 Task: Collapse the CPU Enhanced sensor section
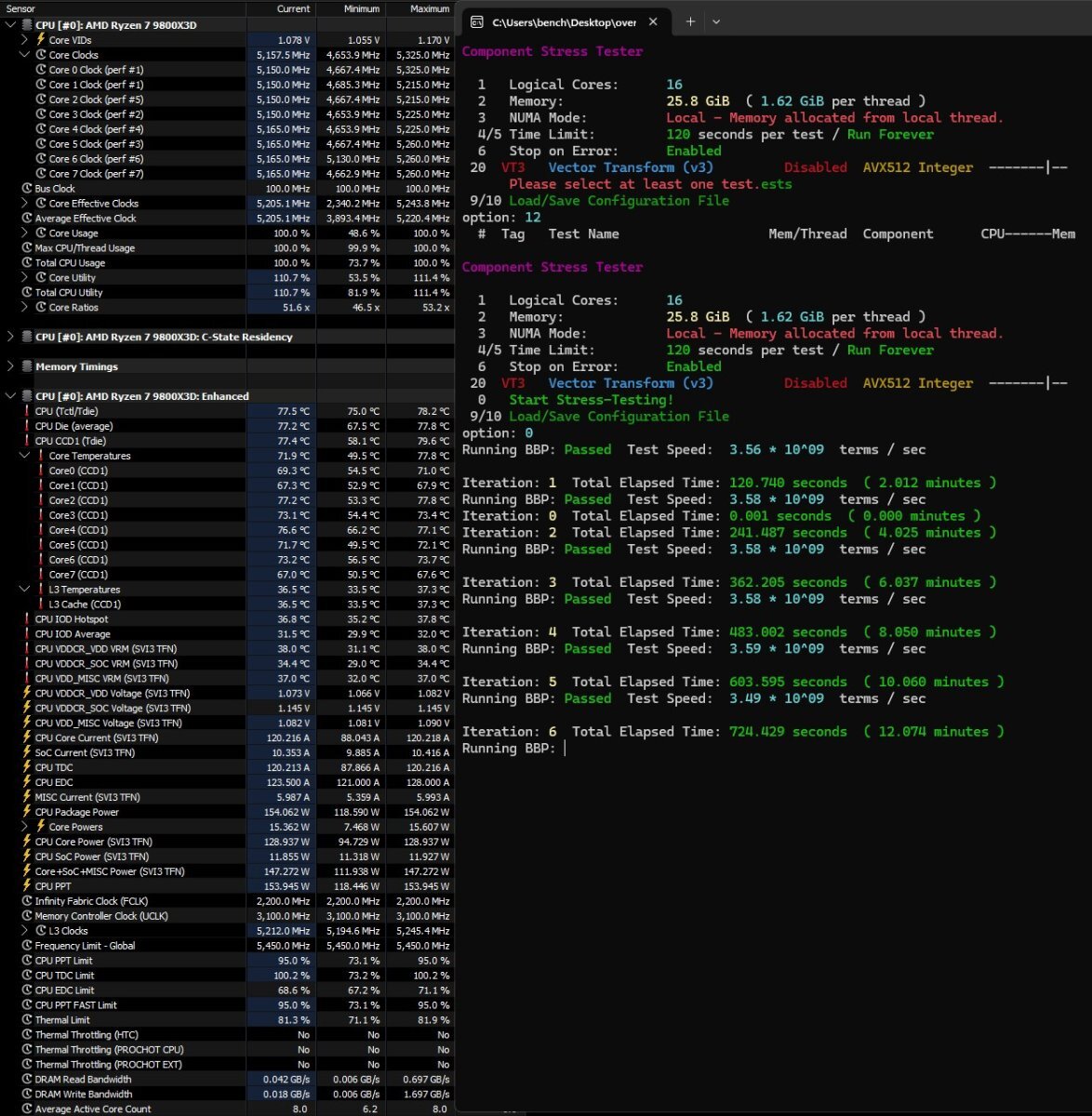click(10, 396)
